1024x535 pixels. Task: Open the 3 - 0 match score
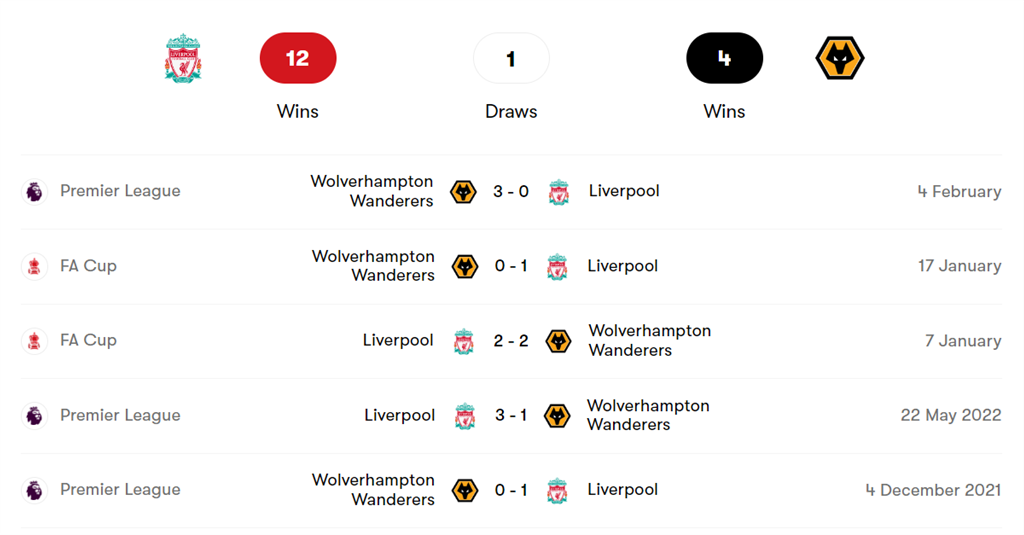511,191
